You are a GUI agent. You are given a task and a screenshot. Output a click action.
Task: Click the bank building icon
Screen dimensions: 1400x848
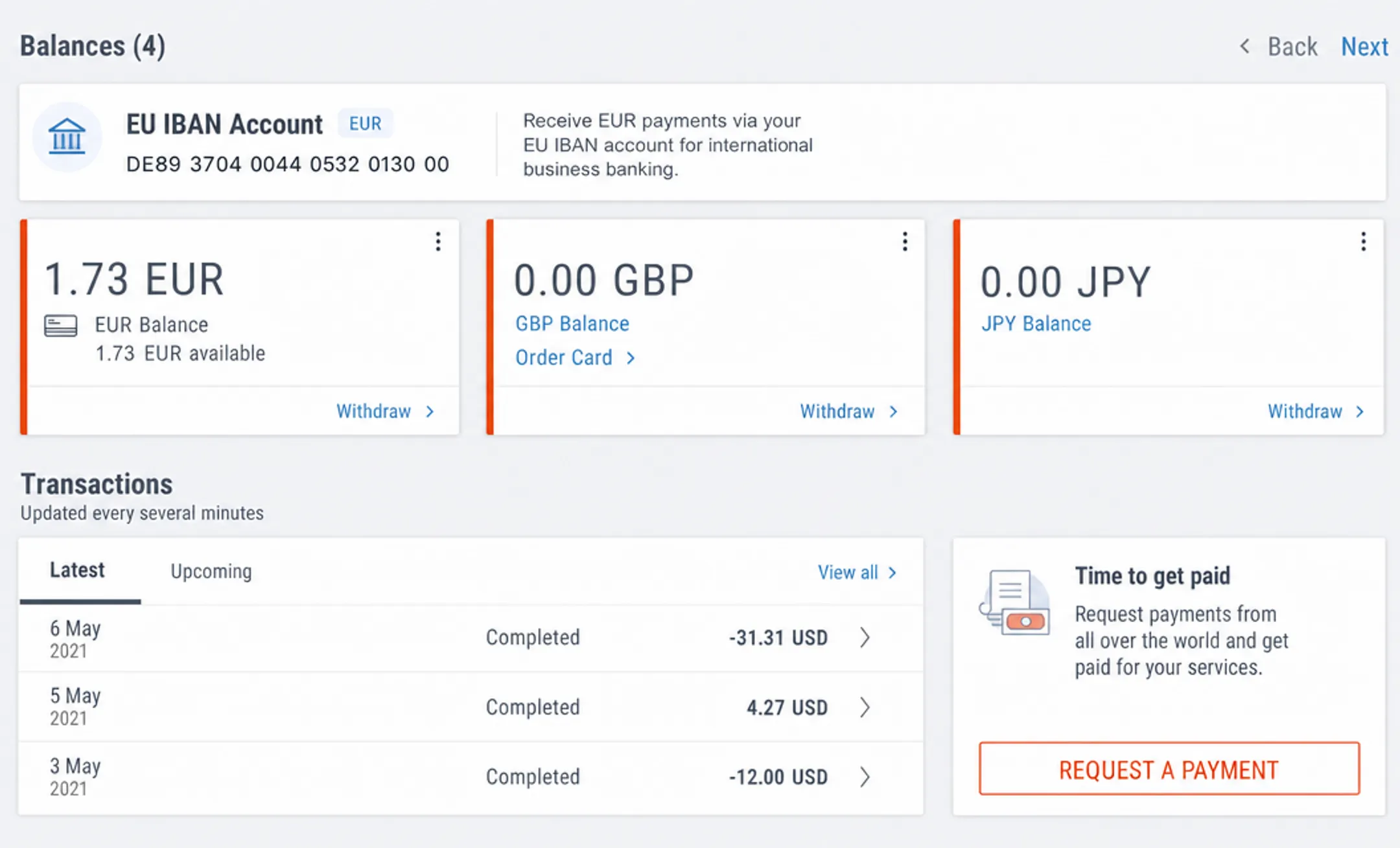point(67,137)
